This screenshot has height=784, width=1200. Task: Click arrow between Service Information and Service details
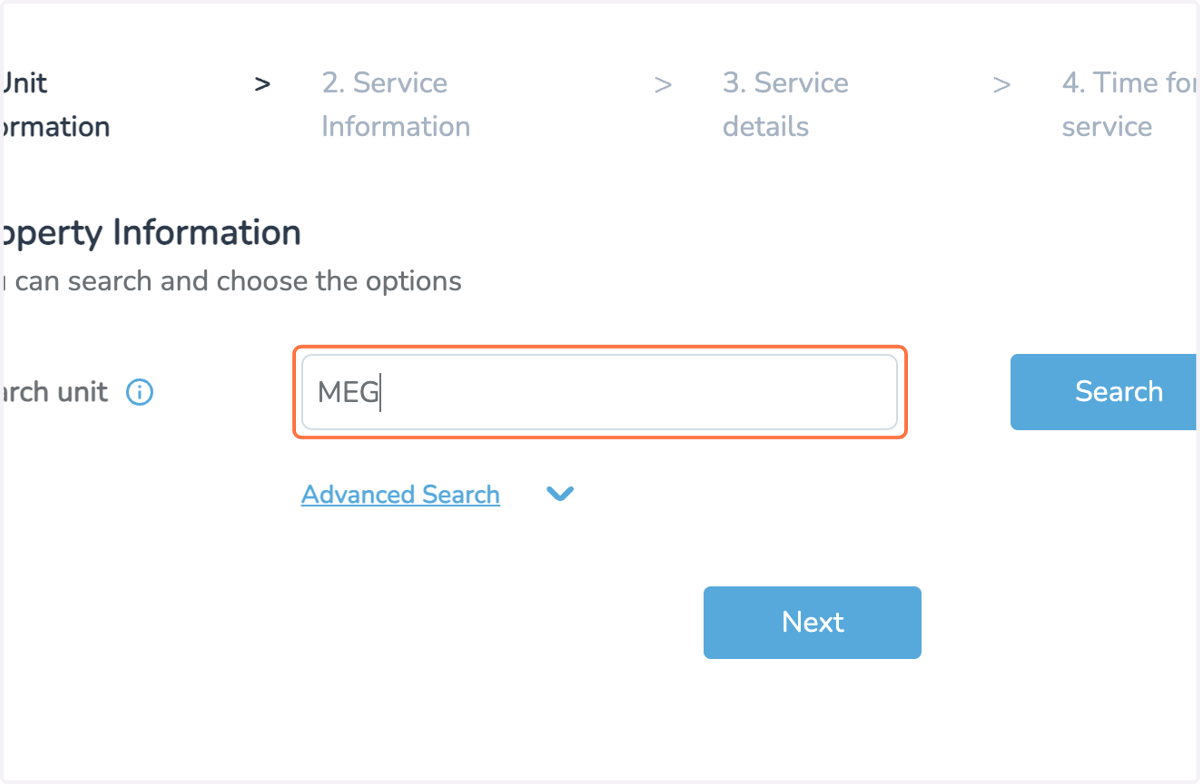pyautogui.click(x=662, y=84)
